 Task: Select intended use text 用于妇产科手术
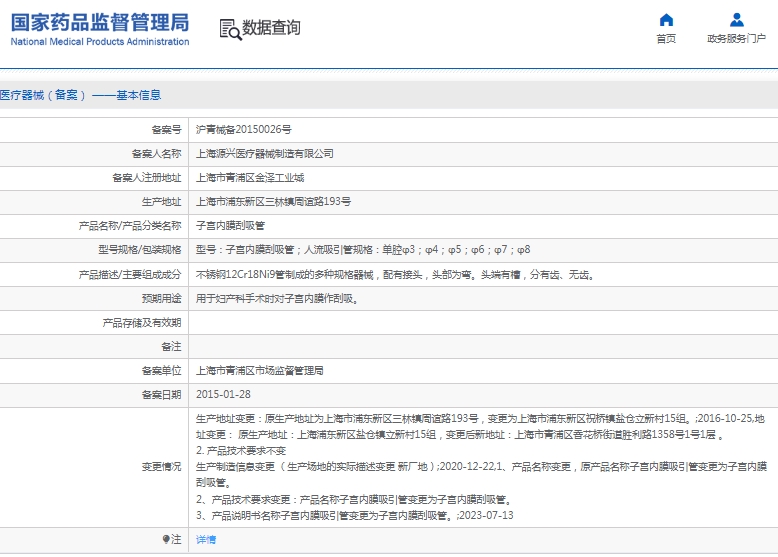(277, 299)
